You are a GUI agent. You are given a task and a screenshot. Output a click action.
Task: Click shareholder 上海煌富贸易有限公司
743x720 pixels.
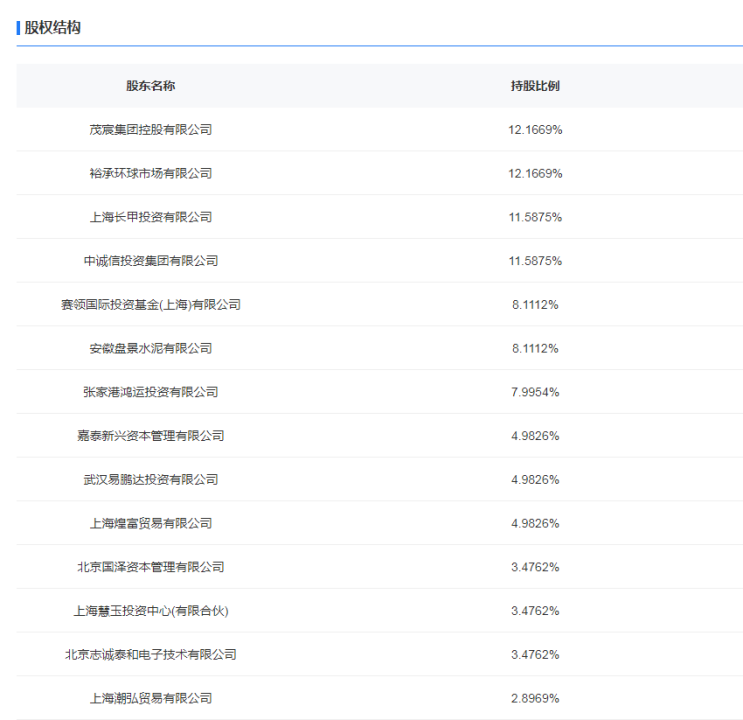(x=151, y=523)
